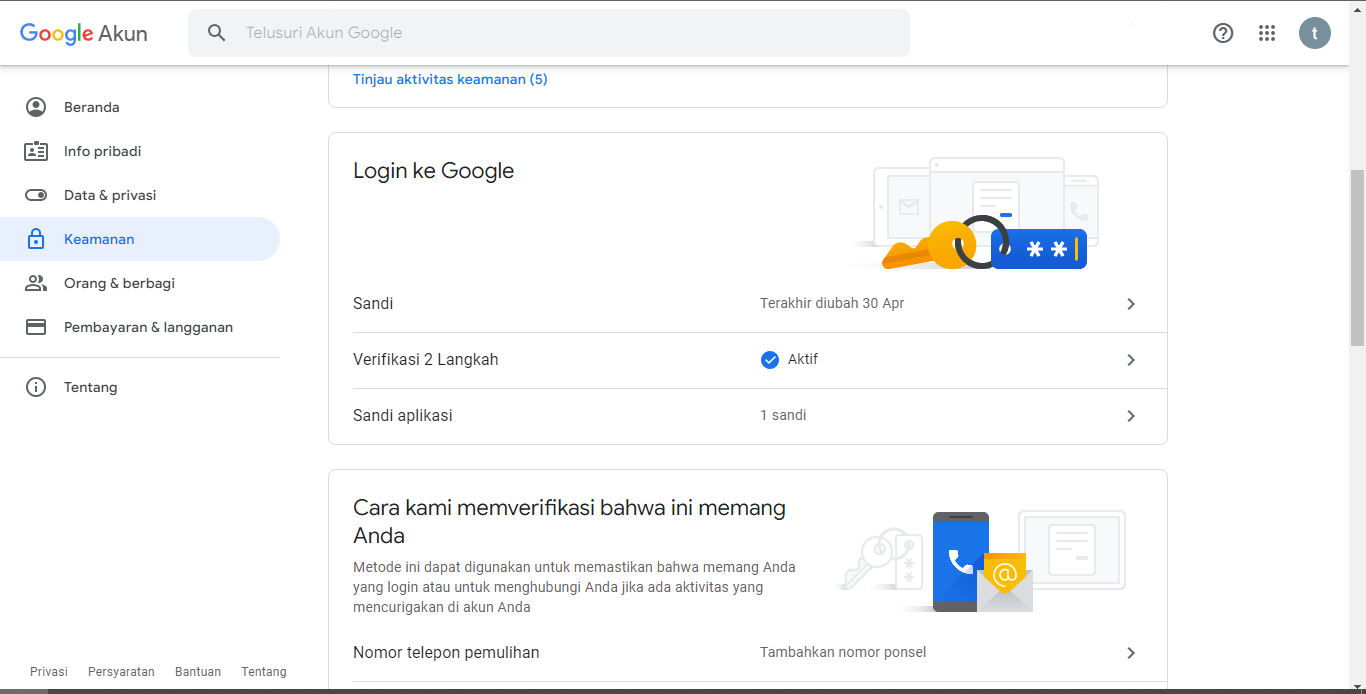Click the Pembayaran & langganan card icon

[36, 327]
